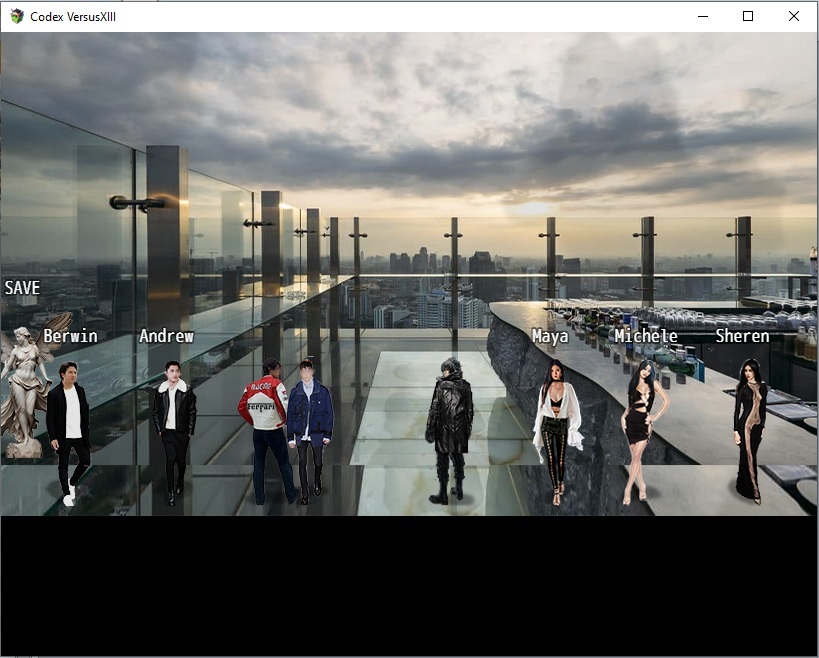Click the Maya name label

pos(550,336)
